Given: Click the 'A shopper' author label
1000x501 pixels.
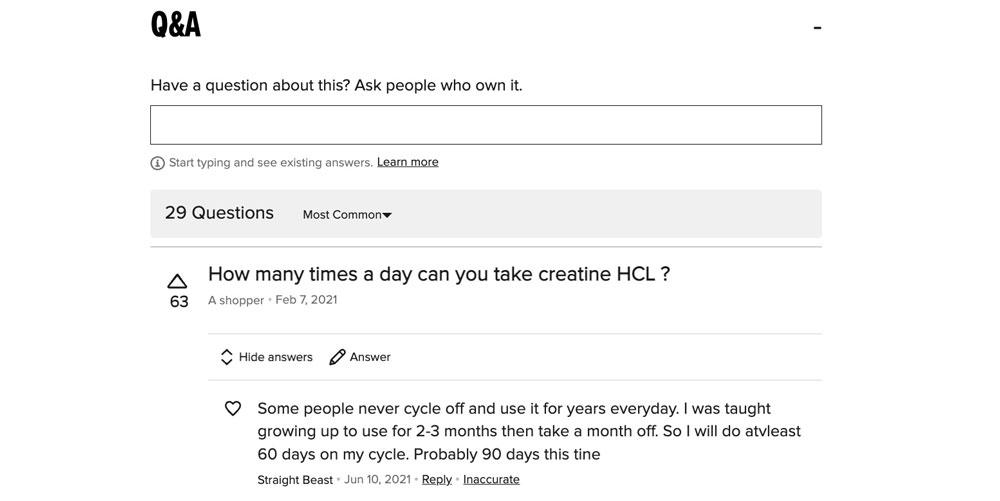Looking at the screenshot, I should (236, 300).
